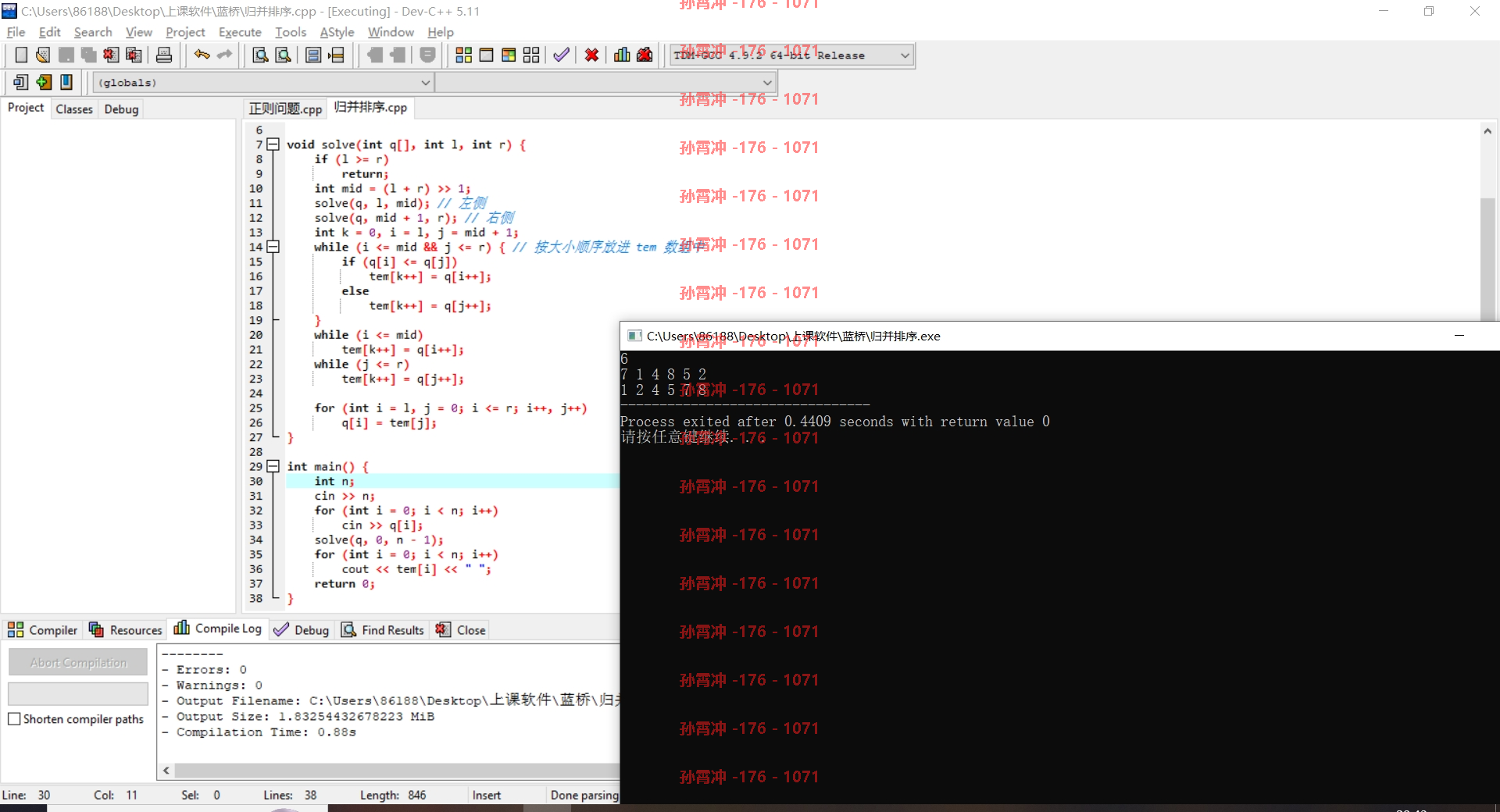Select the Project side panel tab
The height and width of the screenshot is (812, 1500).
point(26,108)
